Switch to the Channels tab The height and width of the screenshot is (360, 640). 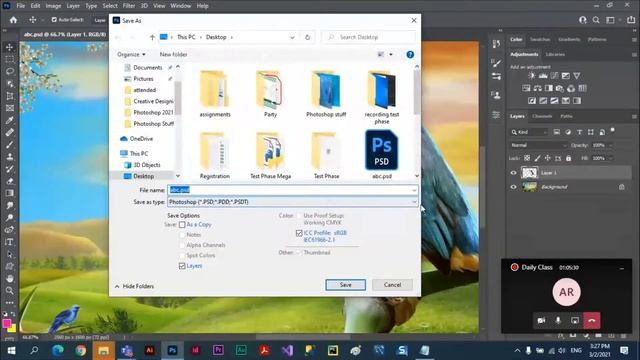point(542,116)
